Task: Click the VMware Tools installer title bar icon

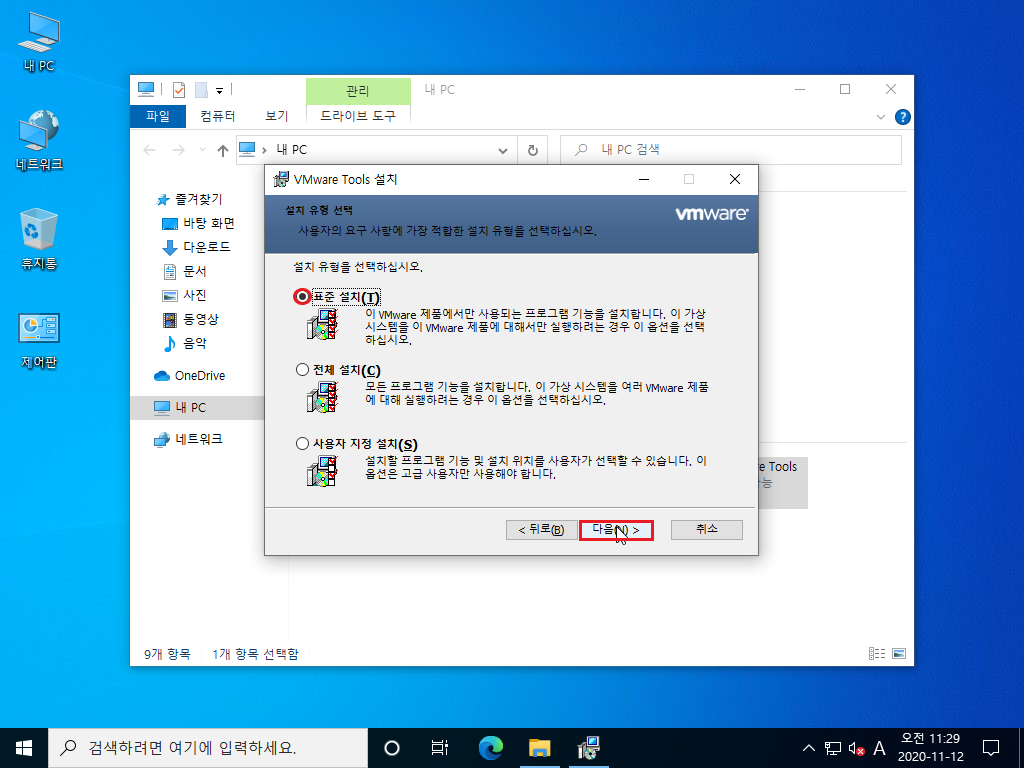Action: [x=281, y=179]
